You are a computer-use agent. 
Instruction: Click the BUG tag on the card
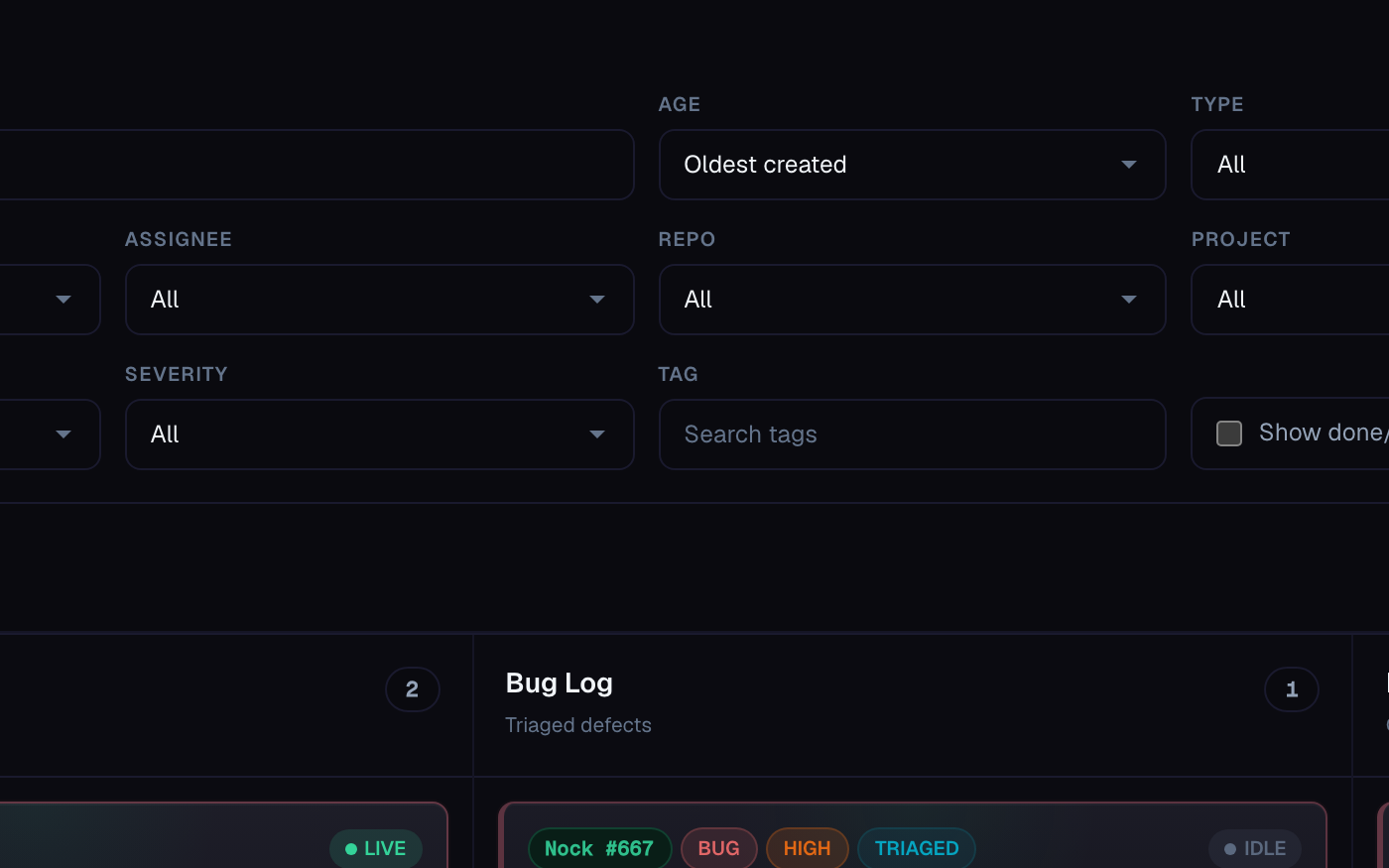(718, 848)
